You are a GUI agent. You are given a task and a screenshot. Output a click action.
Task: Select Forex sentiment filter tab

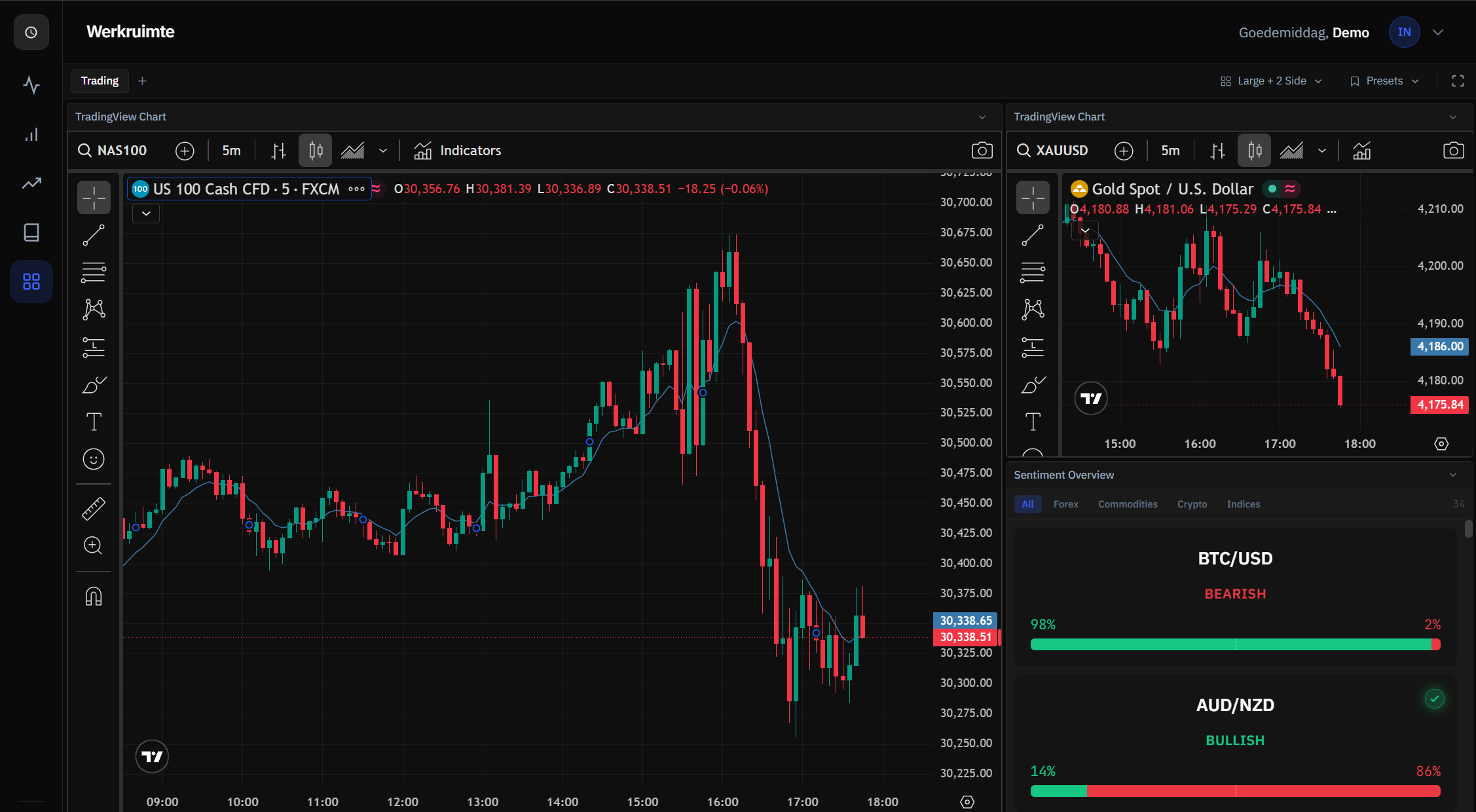[1065, 504]
